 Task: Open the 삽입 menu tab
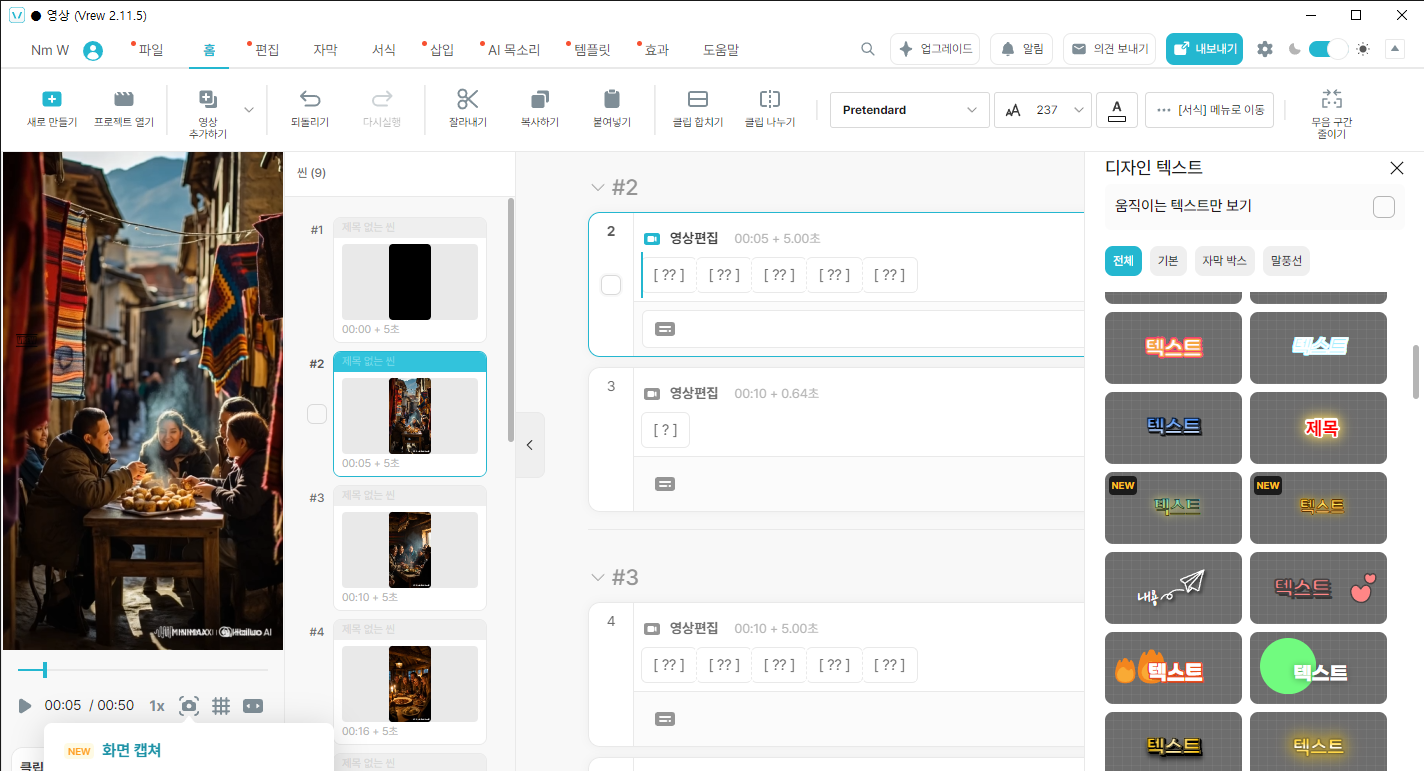tap(441, 49)
